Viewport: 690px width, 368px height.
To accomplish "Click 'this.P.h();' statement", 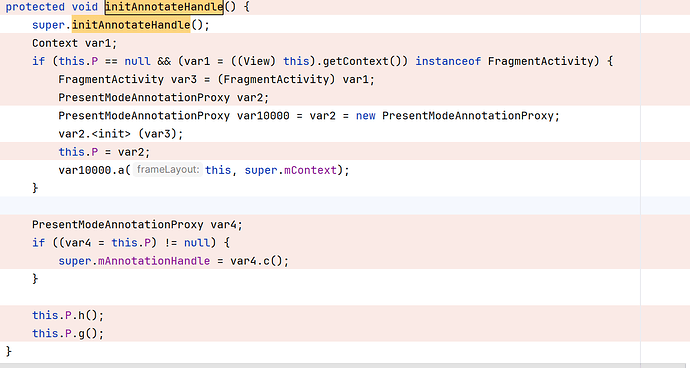I will pyautogui.click(x=68, y=315).
